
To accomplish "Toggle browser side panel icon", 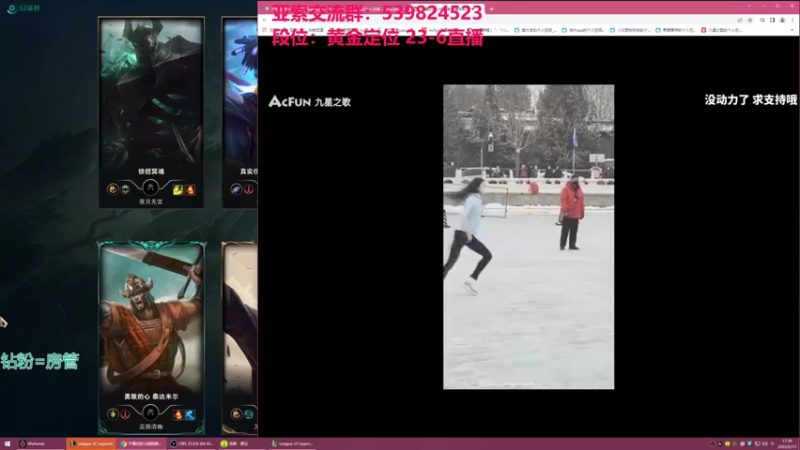I will pos(772,20).
